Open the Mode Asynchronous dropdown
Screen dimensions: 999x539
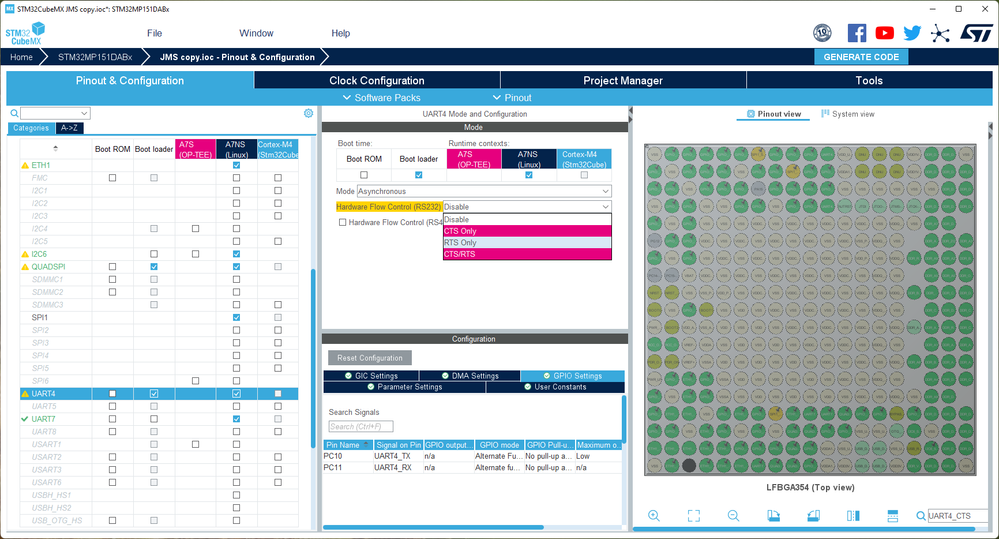pyautogui.click(x=484, y=191)
